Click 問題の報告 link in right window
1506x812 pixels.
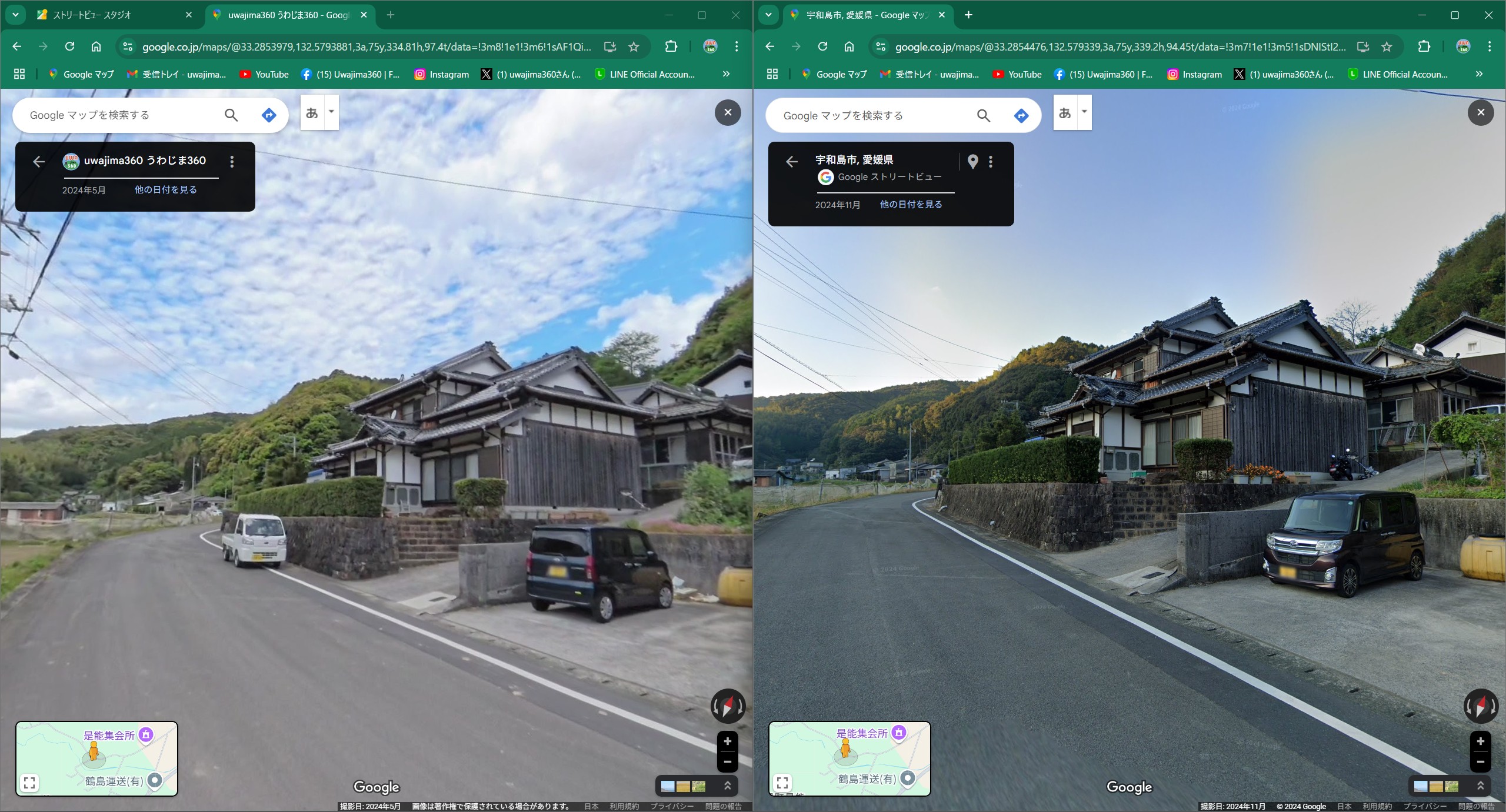click(x=1476, y=806)
